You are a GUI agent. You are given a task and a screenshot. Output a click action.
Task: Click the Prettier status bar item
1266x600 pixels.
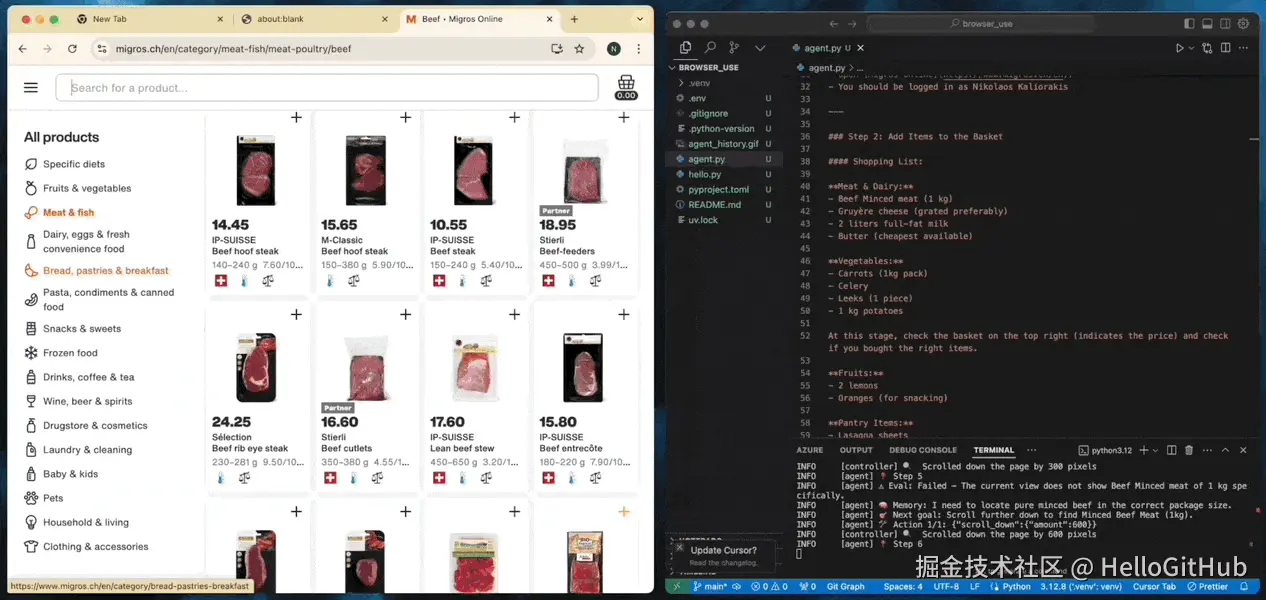point(1208,587)
